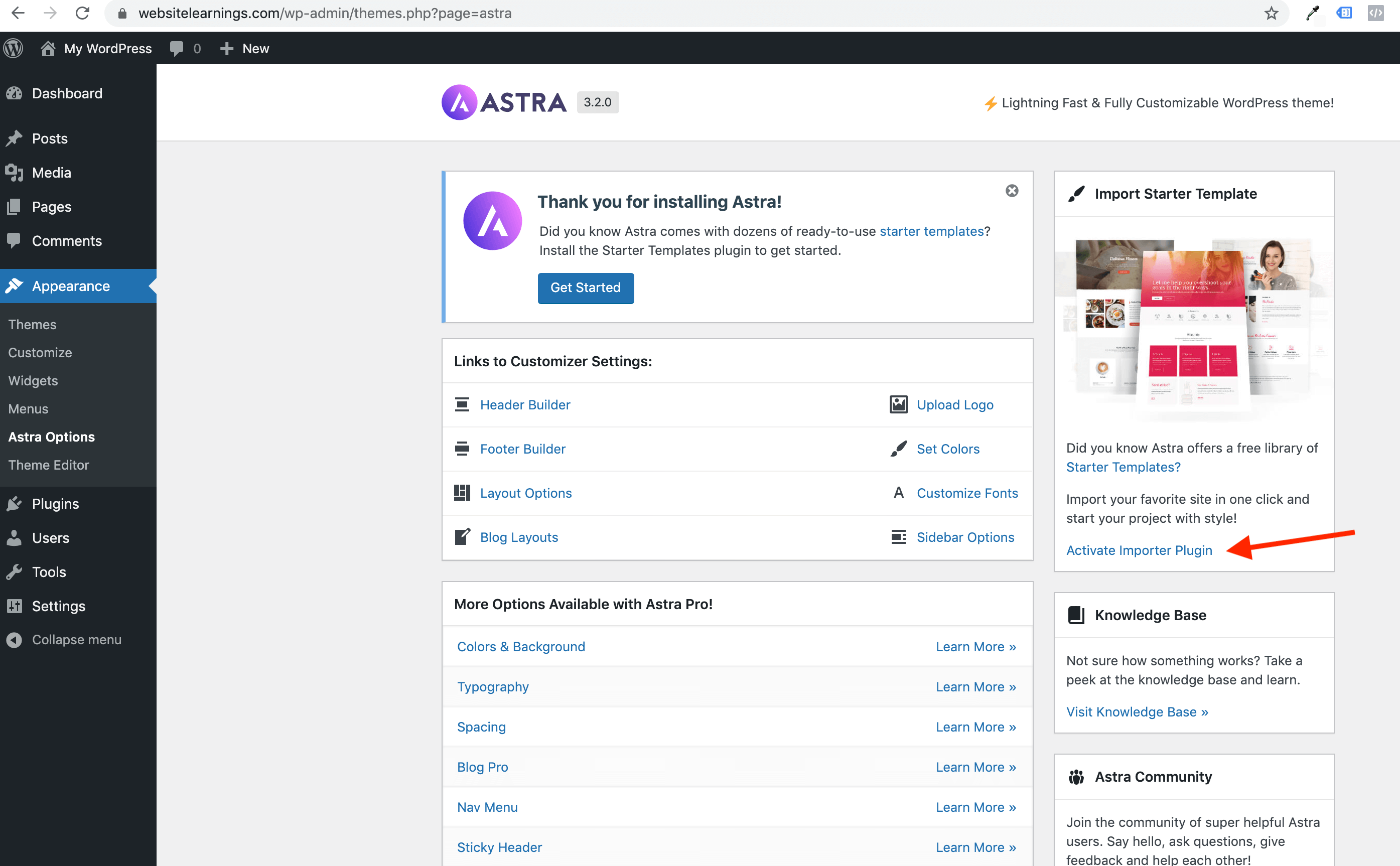Image resolution: width=1400 pixels, height=866 pixels.
Task: Open Widgets submenu item
Action: pos(33,381)
